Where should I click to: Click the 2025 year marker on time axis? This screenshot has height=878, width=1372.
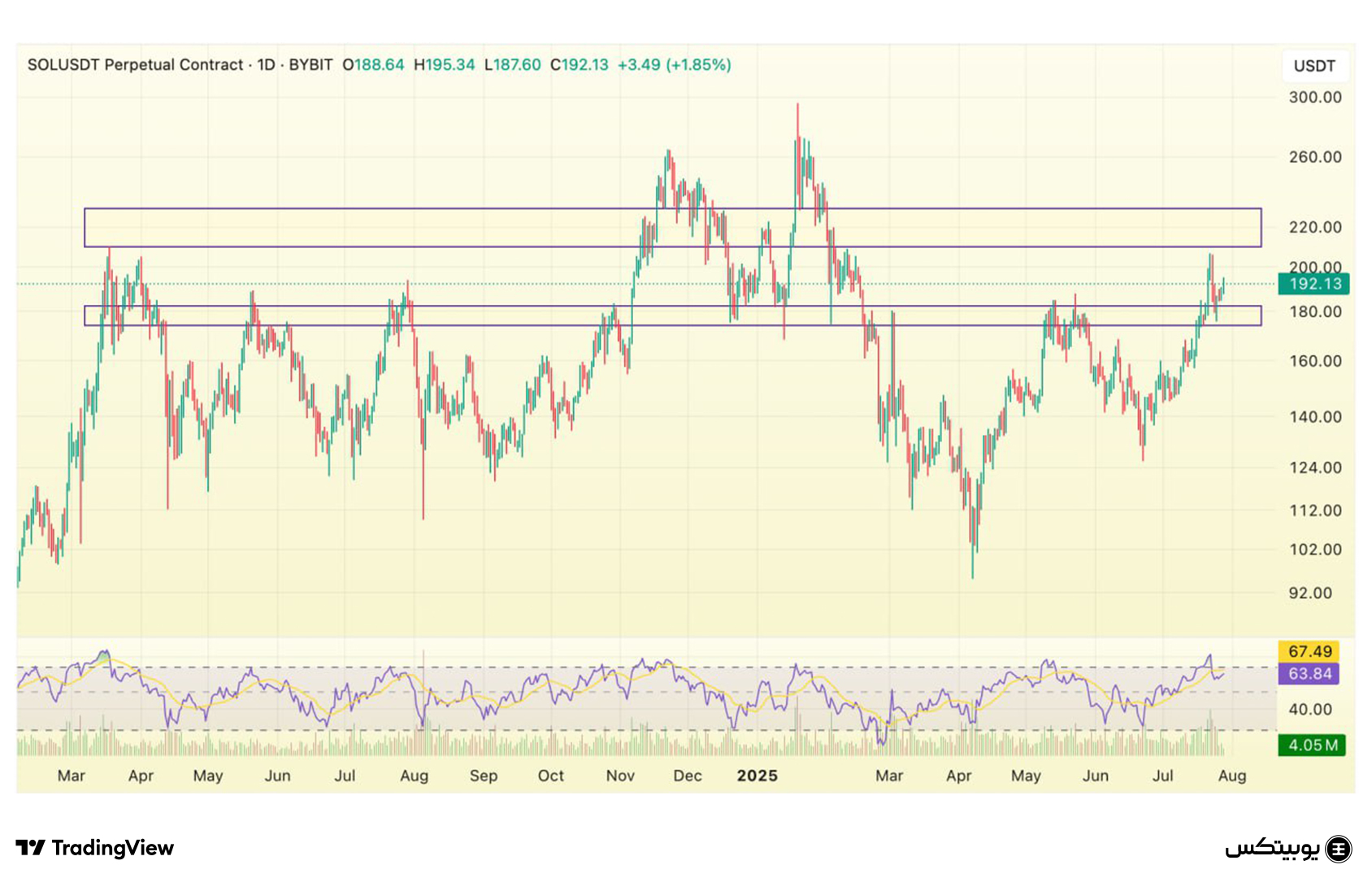757,776
